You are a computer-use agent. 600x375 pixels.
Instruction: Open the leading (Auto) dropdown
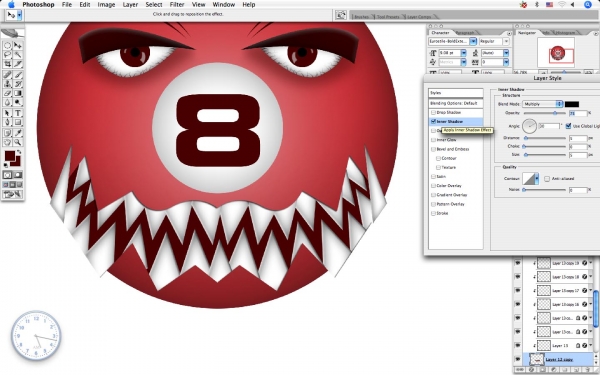506,53
